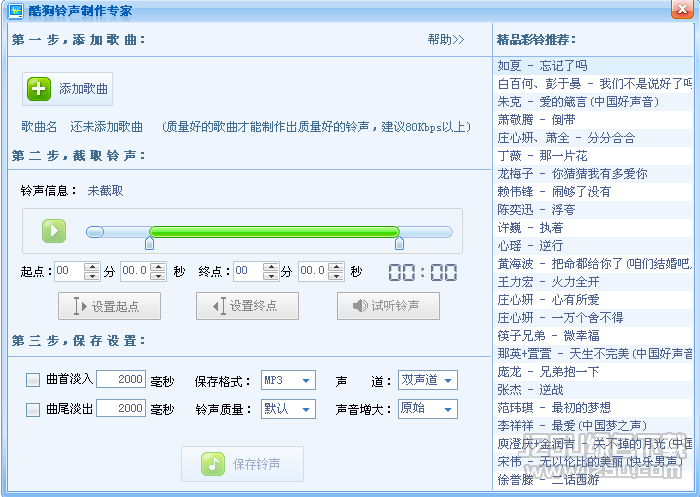Screen dimensions: 700x497
Task: Decrease 起点 minutes with down arrow
Action: (x=92, y=276)
